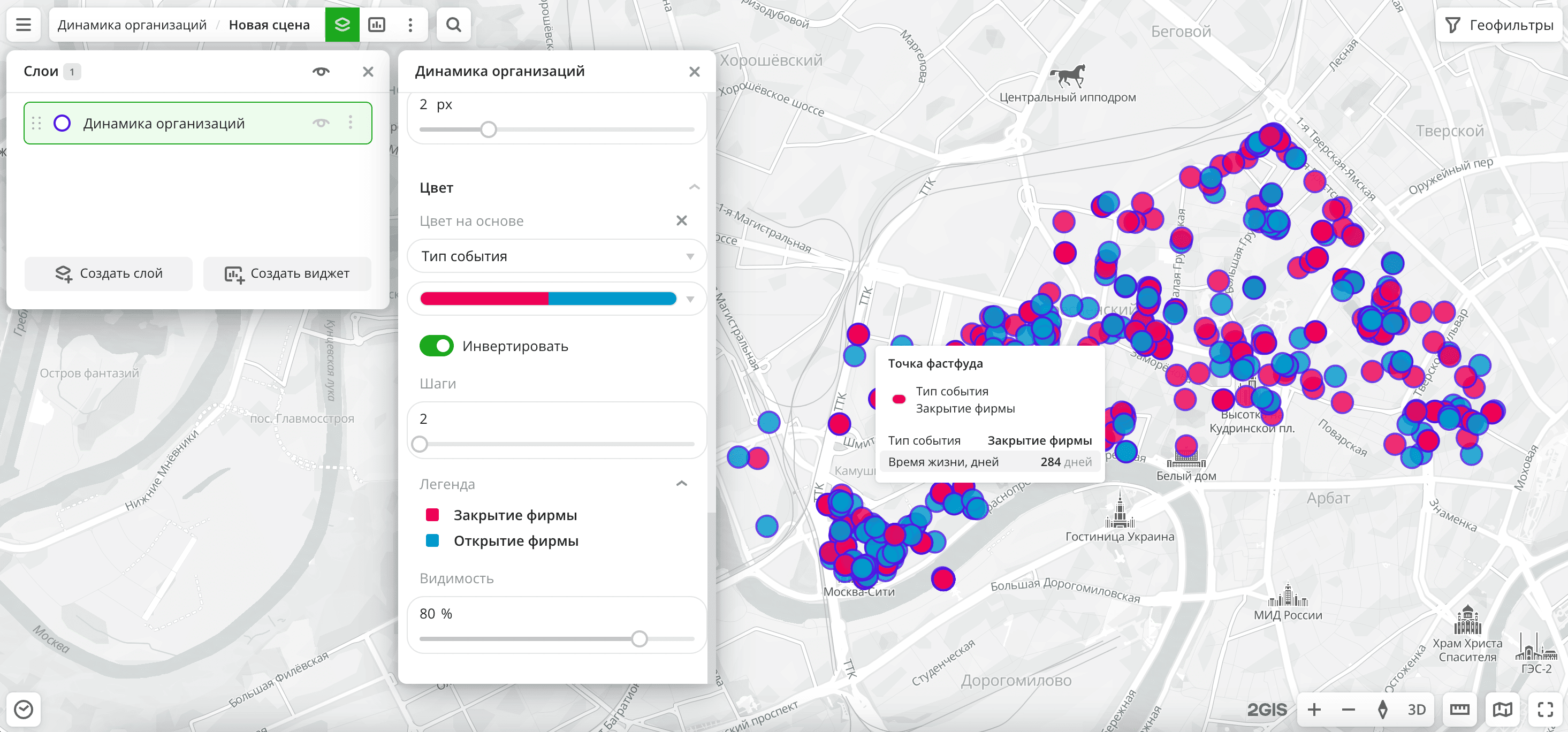The width and height of the screenshot is (1568, 732).
Task: Enter fullscreen map mode
Action: pos(1545,709)
